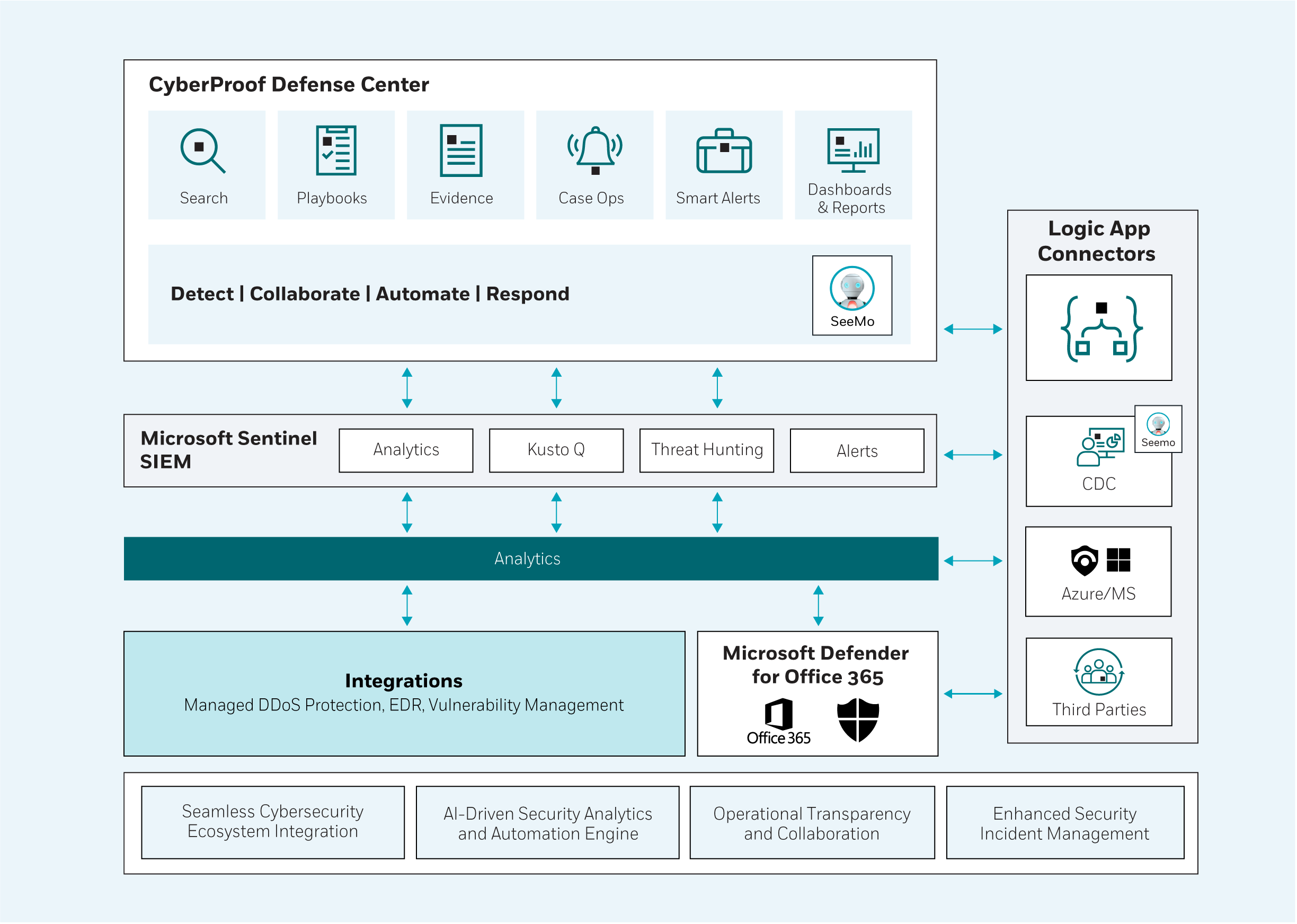Select the Playbooks checklist icon
The width and height of the screenshot is (1297, 924).
335,150
